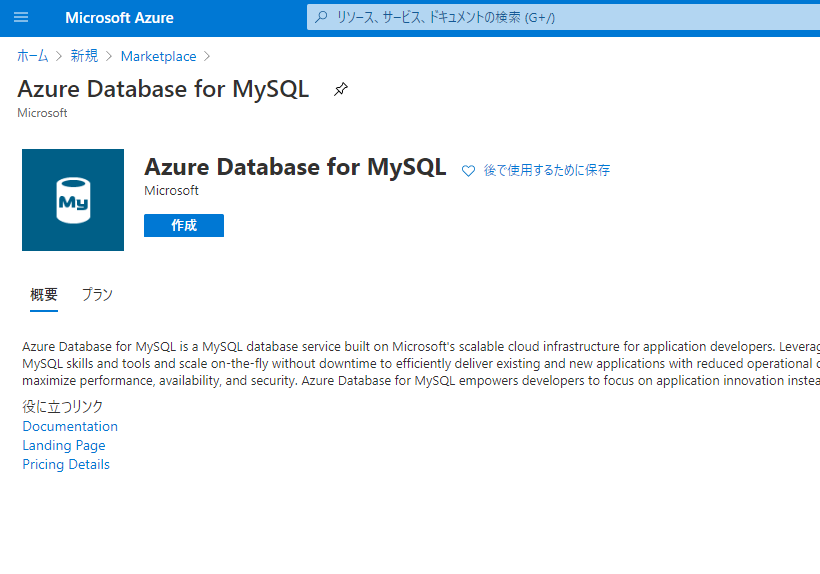Image resolution: width=820 pixels, height=574 pixels.
Task: Click the MySQL database logo tile
Action: click(x=73, y=200)
